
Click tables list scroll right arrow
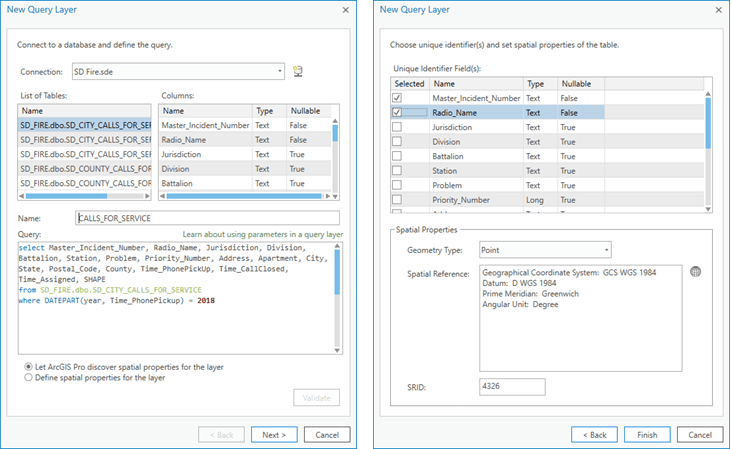pyautogui.click(x=148, y=196)
